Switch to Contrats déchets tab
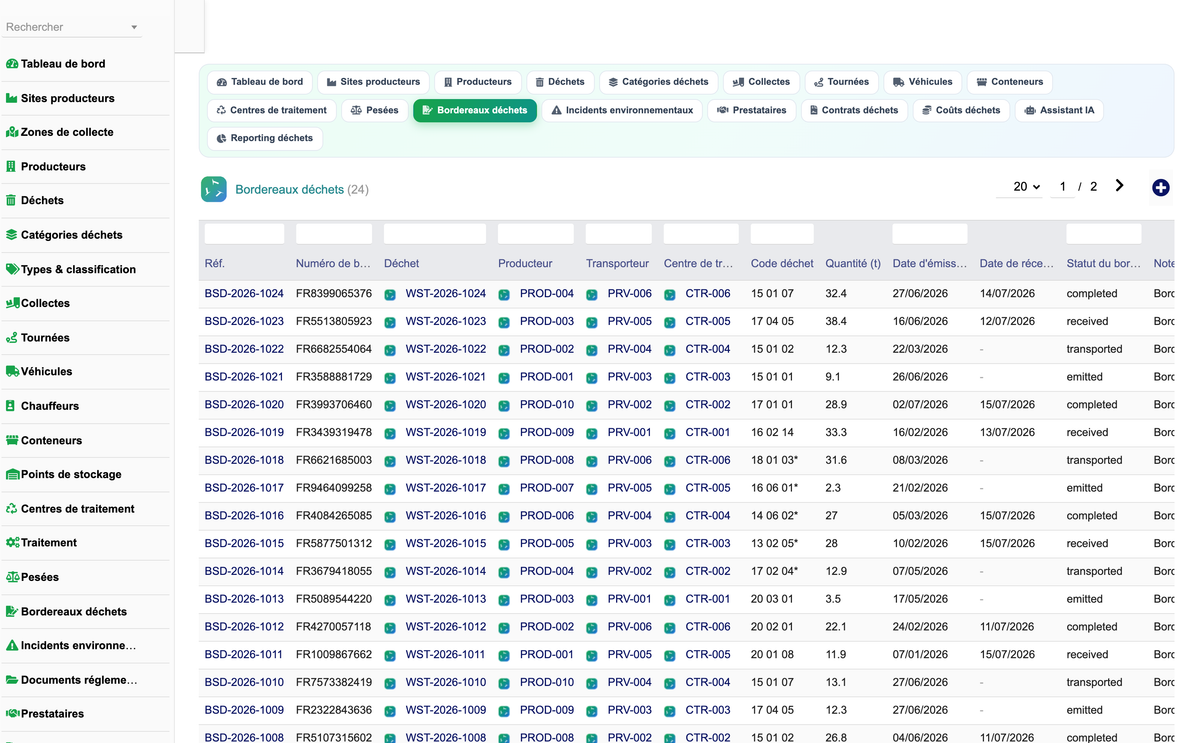The image size is (1200, 743). click(854, 110)
